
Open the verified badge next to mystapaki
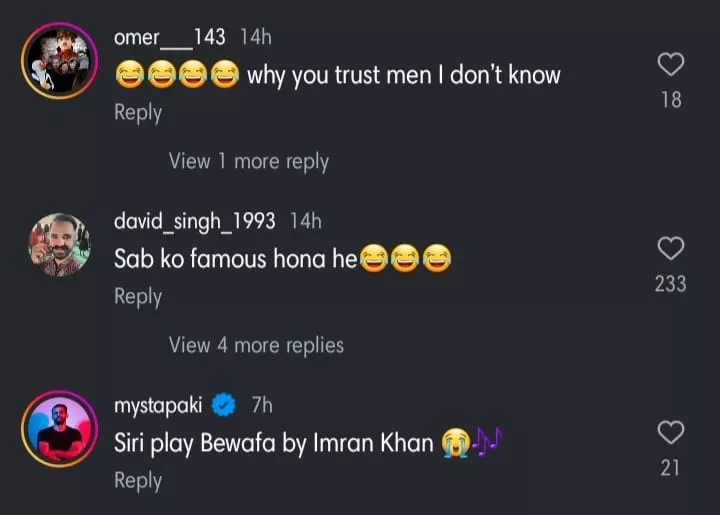(x=225, y=405)
